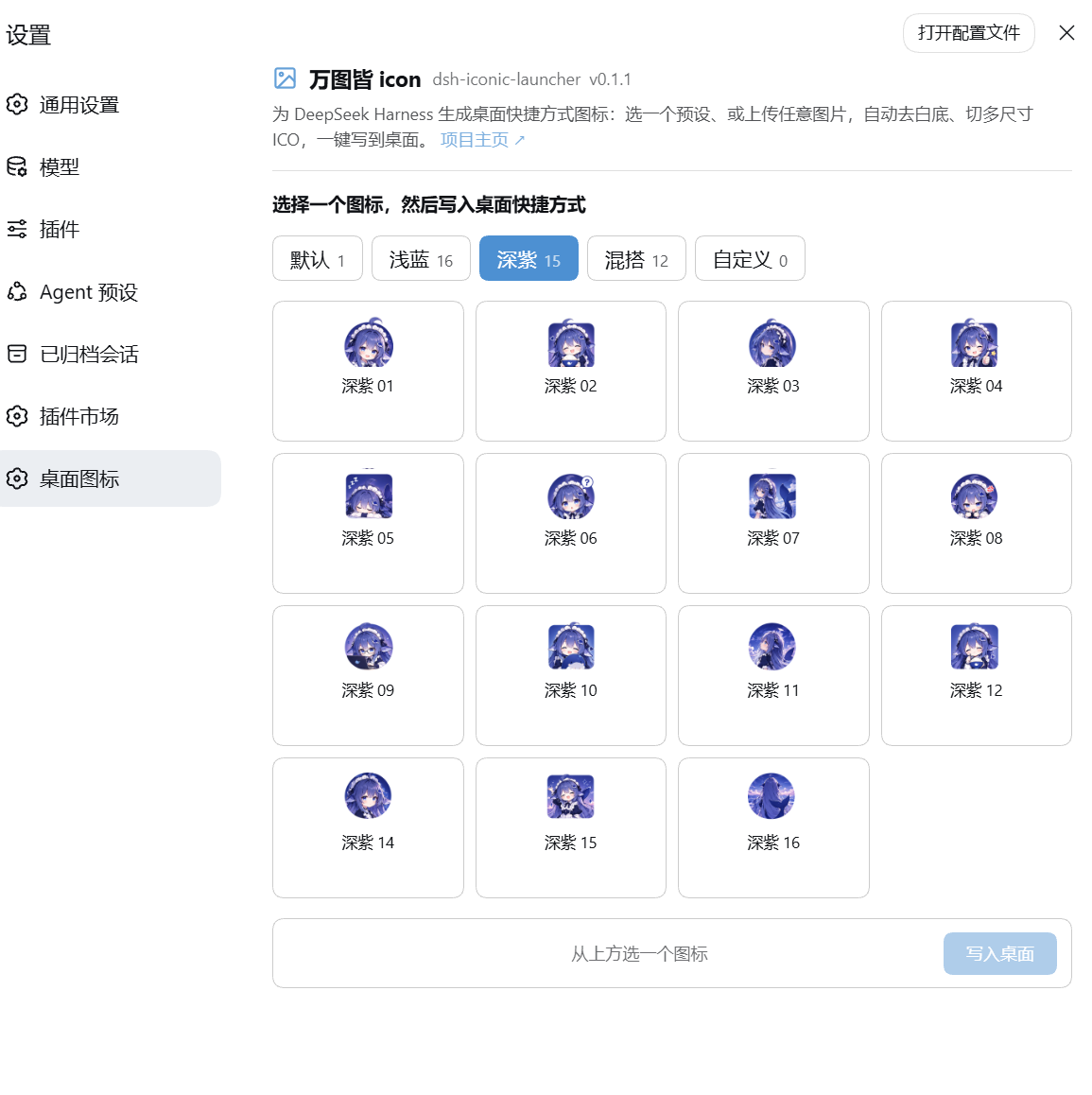Open the Agent 预设 section
Screen dimensions: 1092x1095
tap(111, 292)
